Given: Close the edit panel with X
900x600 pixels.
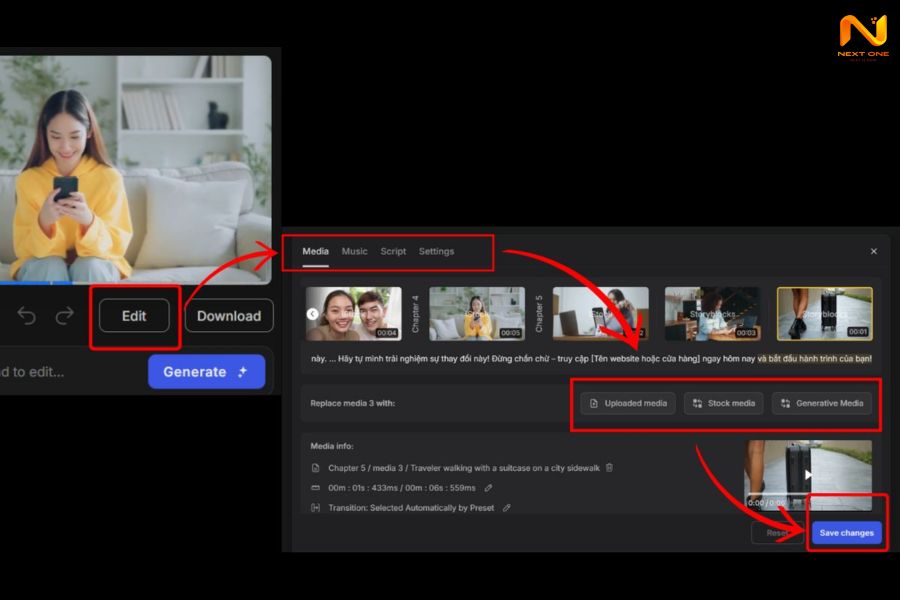Looking at the screenshot, I should (873, 252).
